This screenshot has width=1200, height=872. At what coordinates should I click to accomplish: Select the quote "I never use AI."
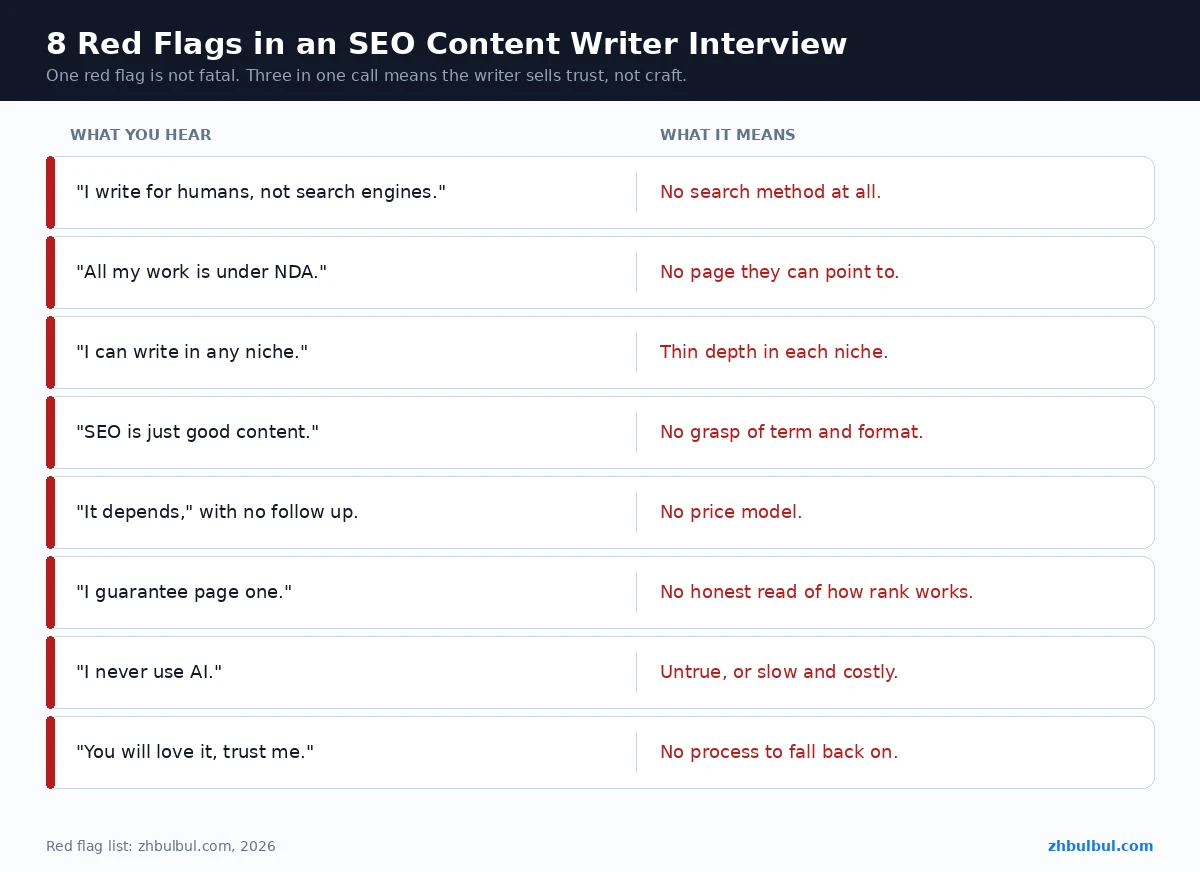pyautogui.click(x=149, y=672)
